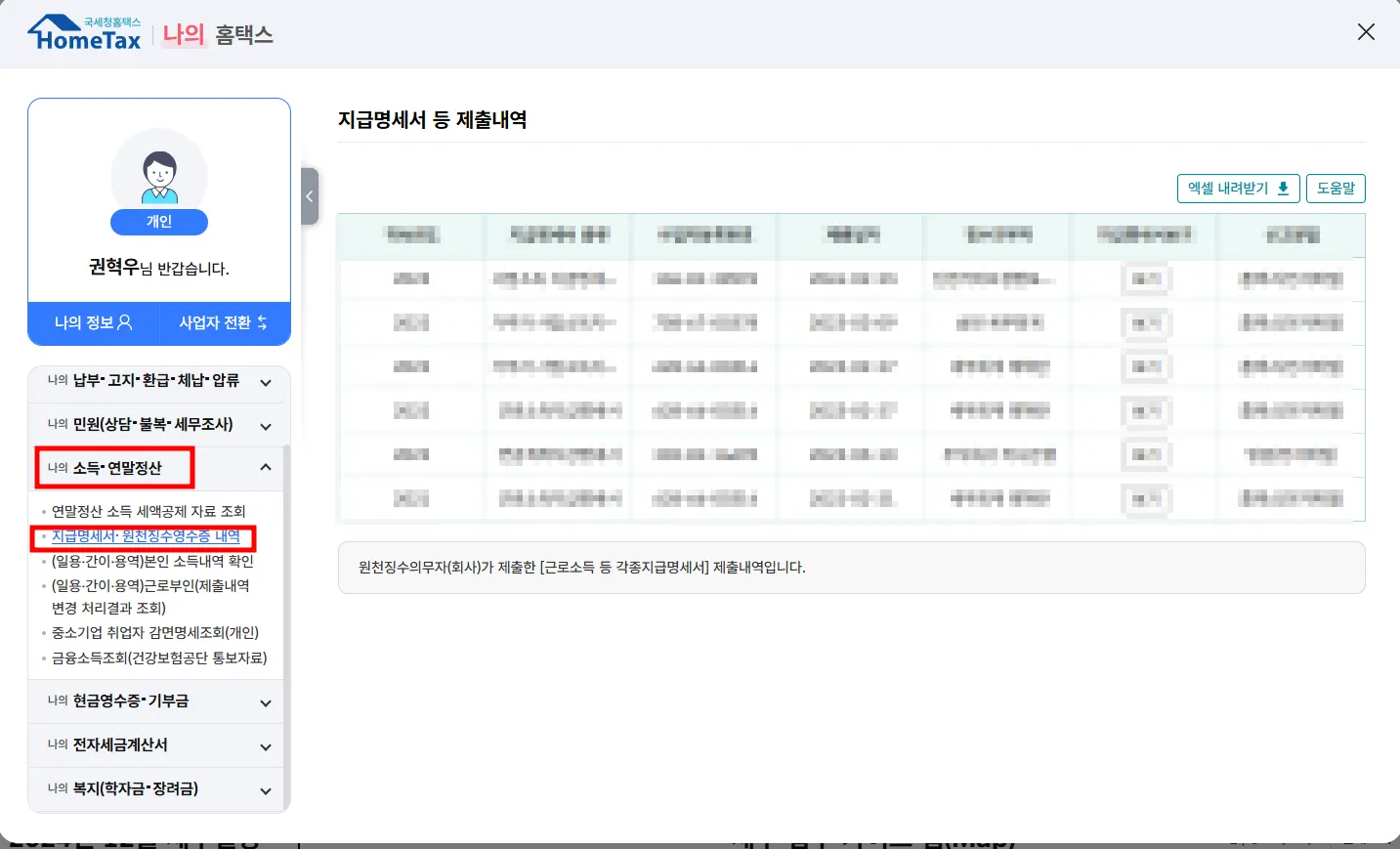Viewport: 1400px width, 849px height.
Task: Click the 원천징수의무자(회사)가 제출한 notice text
Action: click(582, 568)
